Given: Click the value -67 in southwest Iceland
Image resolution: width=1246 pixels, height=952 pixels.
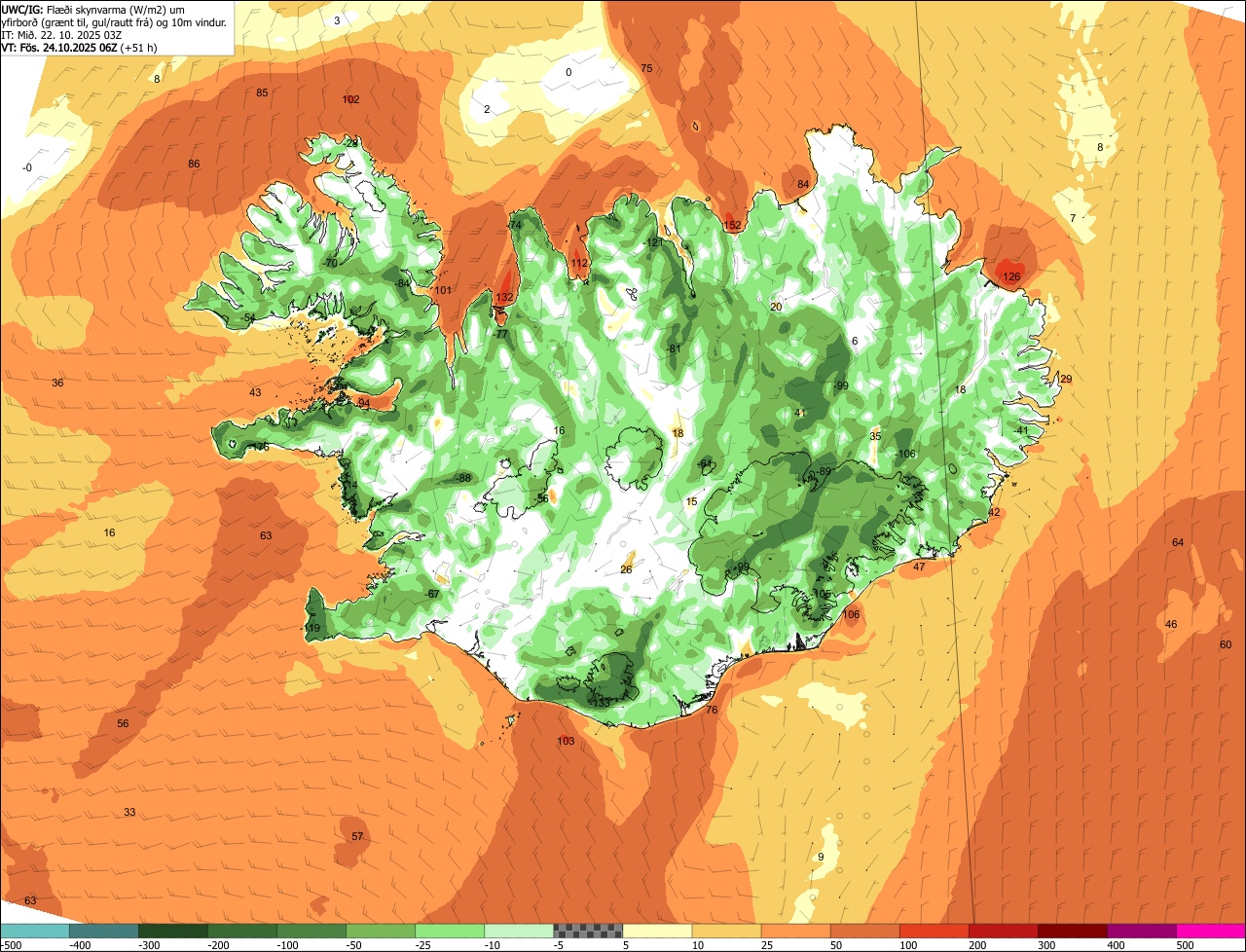Looking at the screenshot, I should (x=433, y=595).
